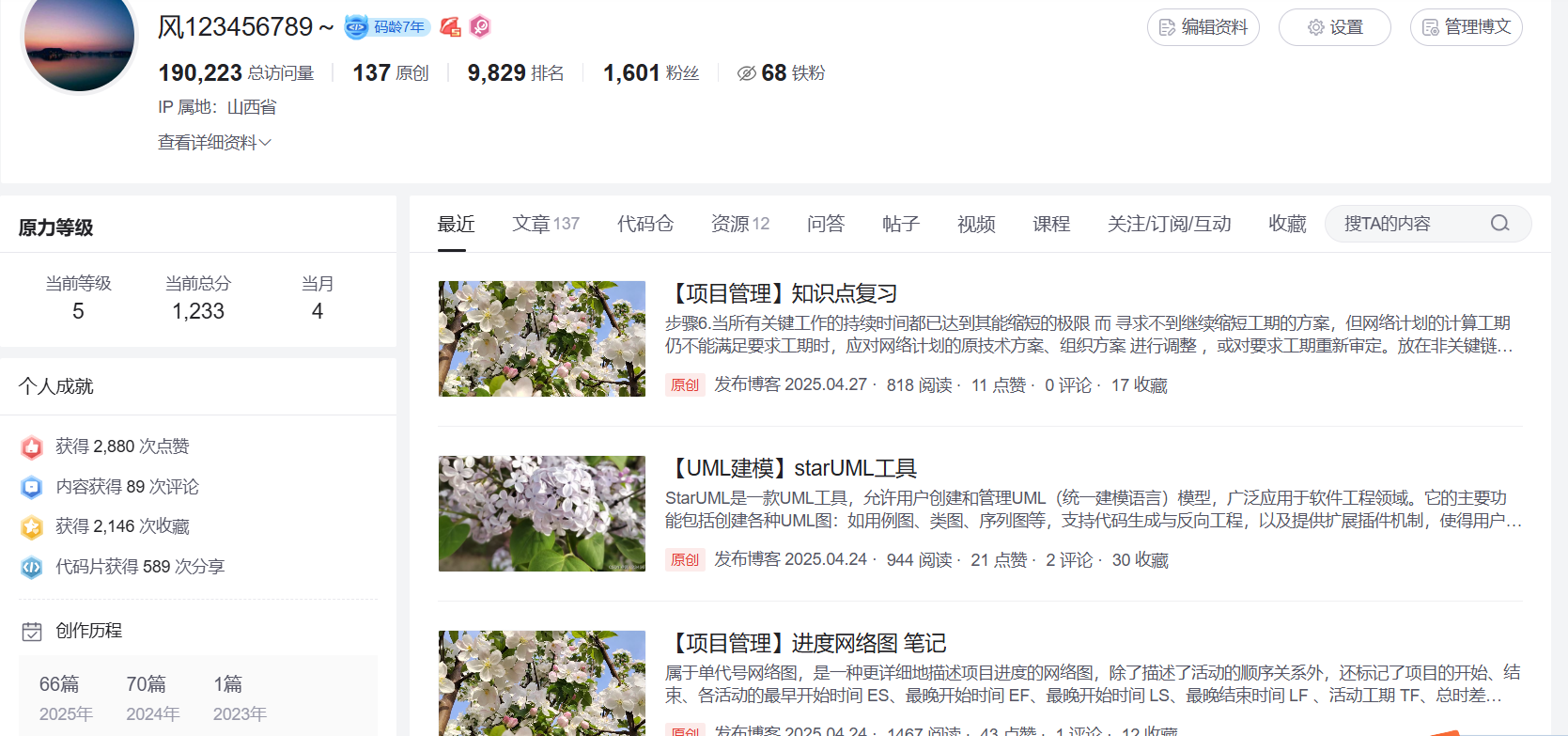The height and width of the screenshot is (736, 1568).
Task: Click 1,601 粉丝 followers count
Action: coord(651,73)
